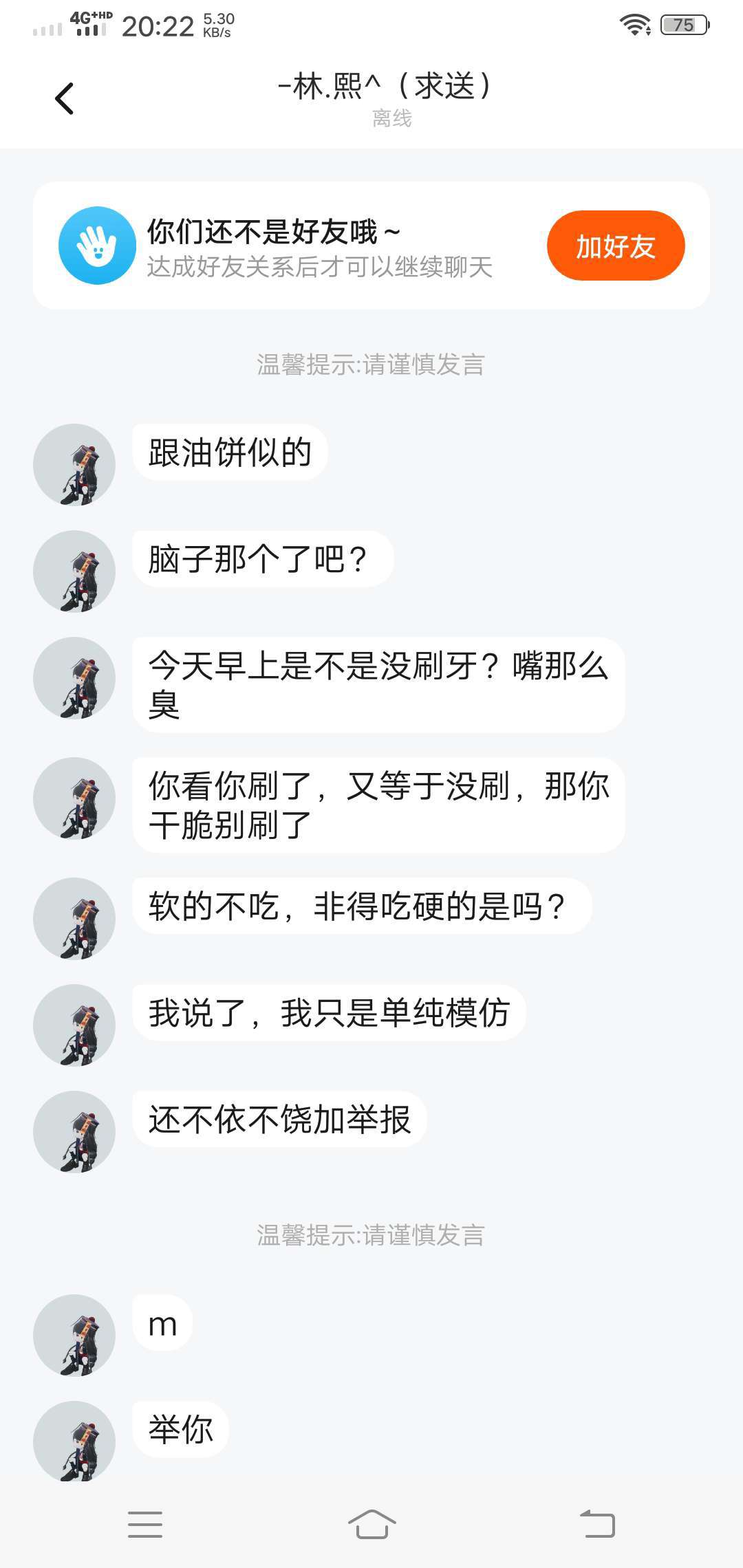Viewport: 743px width, 1568px height.
Task: Tap the 我说了，我只是单纯模仿 message
Action: coord(329,1013)
